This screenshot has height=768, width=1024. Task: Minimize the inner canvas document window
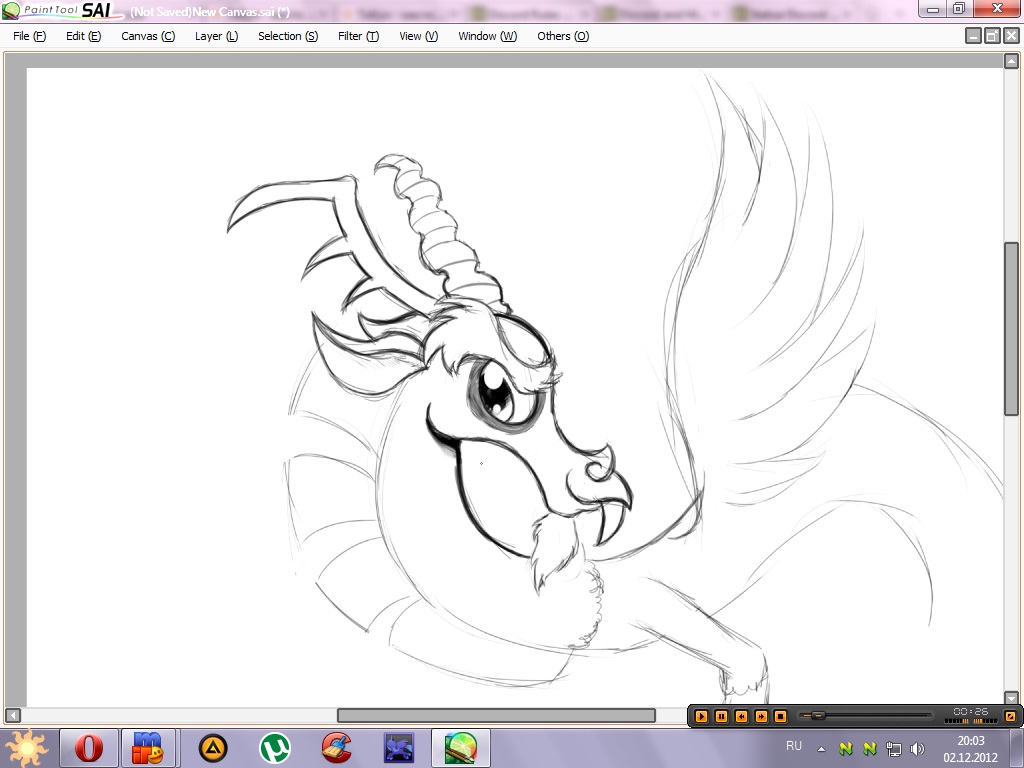coord(973,36)
